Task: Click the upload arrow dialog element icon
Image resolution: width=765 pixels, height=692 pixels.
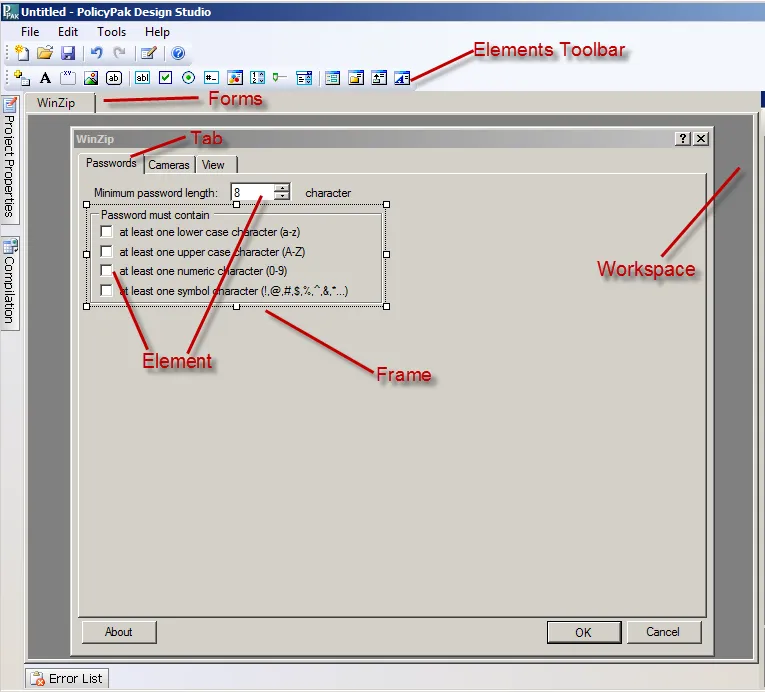Action: pyautogui.click(x=379, y=78)
